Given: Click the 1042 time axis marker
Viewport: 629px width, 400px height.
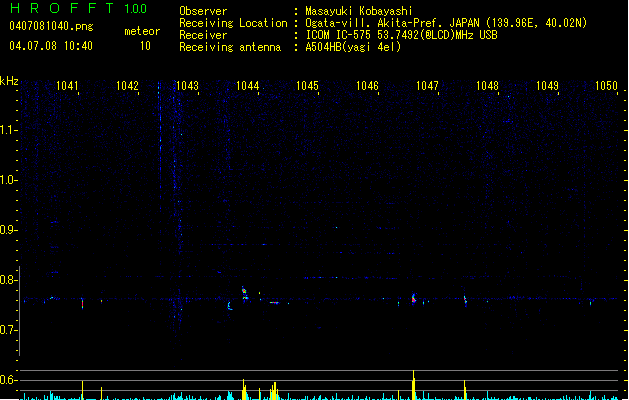Looking at the screenshot, I should (127, 86).
